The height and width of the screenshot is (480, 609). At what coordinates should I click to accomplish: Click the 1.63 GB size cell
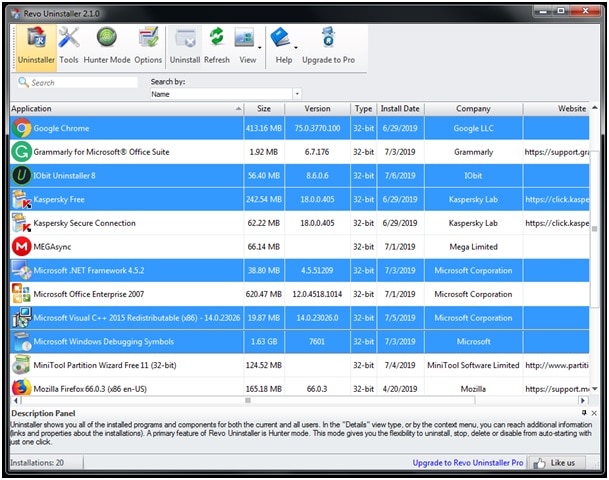click(264, 341)
